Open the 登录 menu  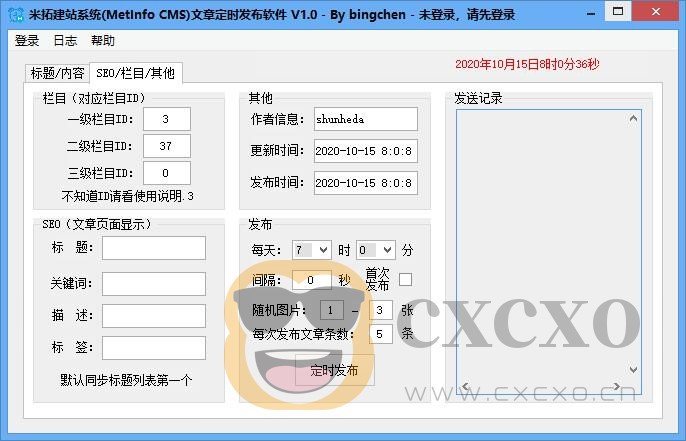27,41
